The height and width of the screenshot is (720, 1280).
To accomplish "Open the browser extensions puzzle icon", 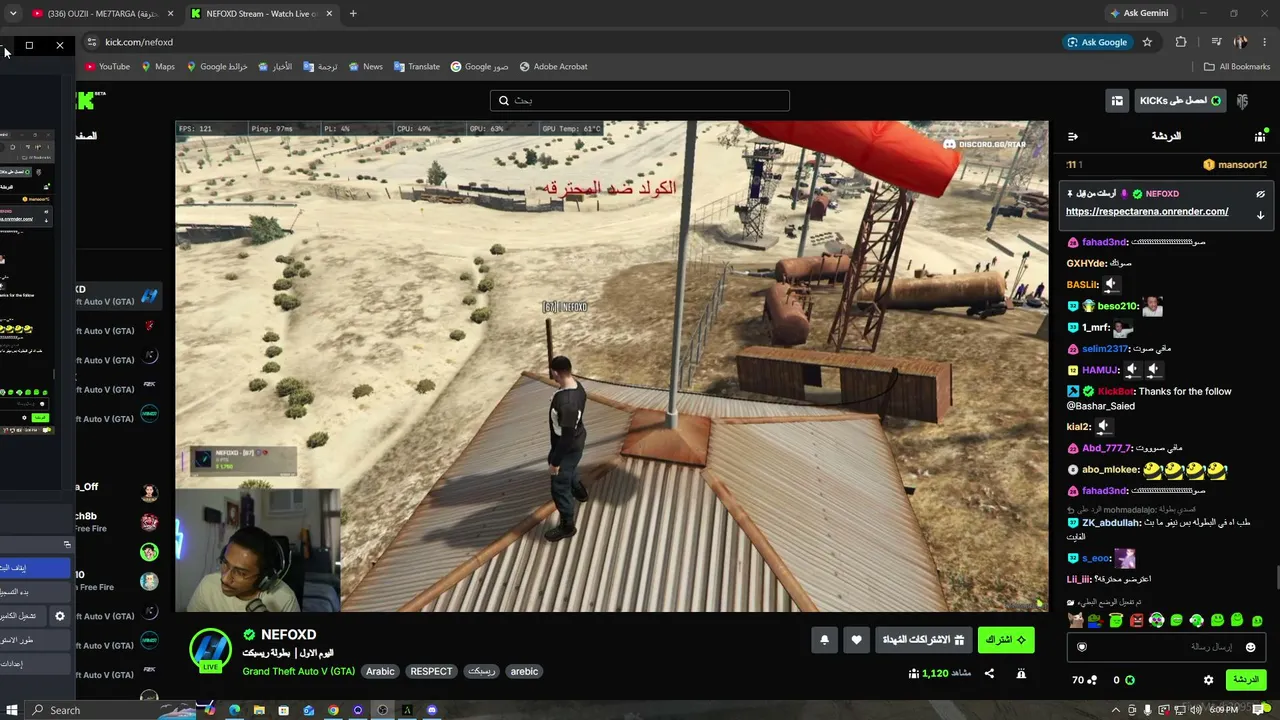I will tap(1181, 42).
